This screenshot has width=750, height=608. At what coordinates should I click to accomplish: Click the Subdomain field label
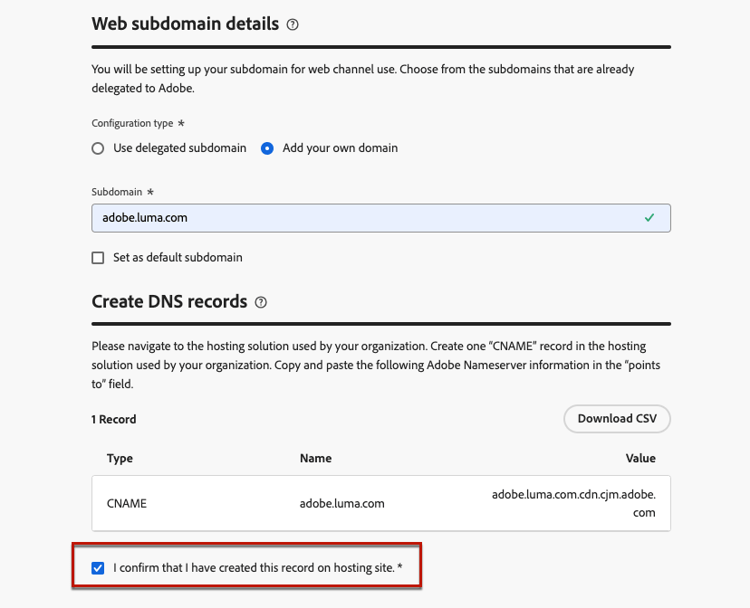click(117, 191)
